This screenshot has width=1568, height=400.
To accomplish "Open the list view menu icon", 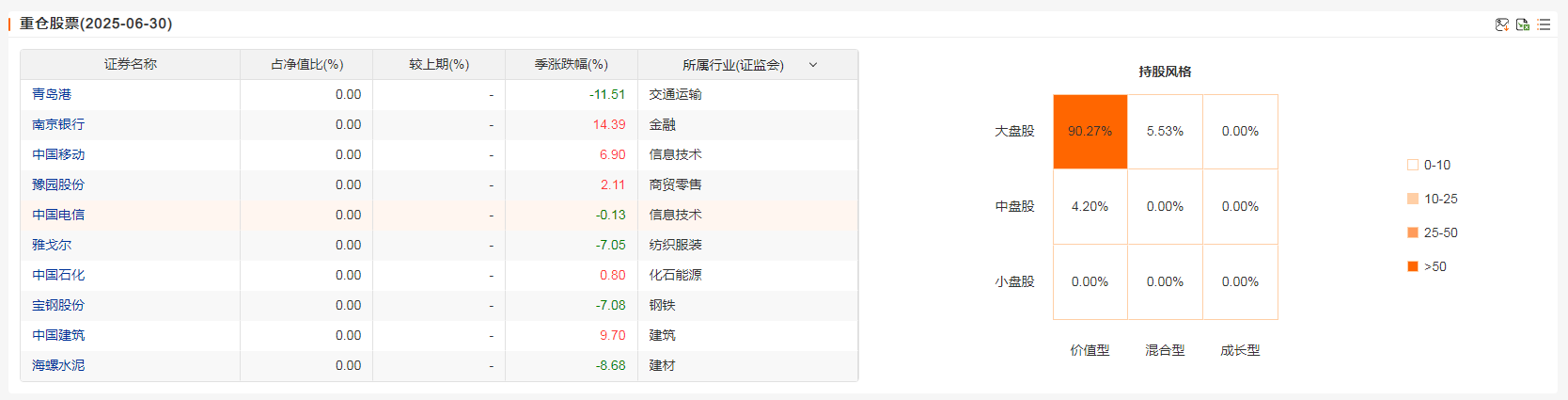I will click(1544, 24).
